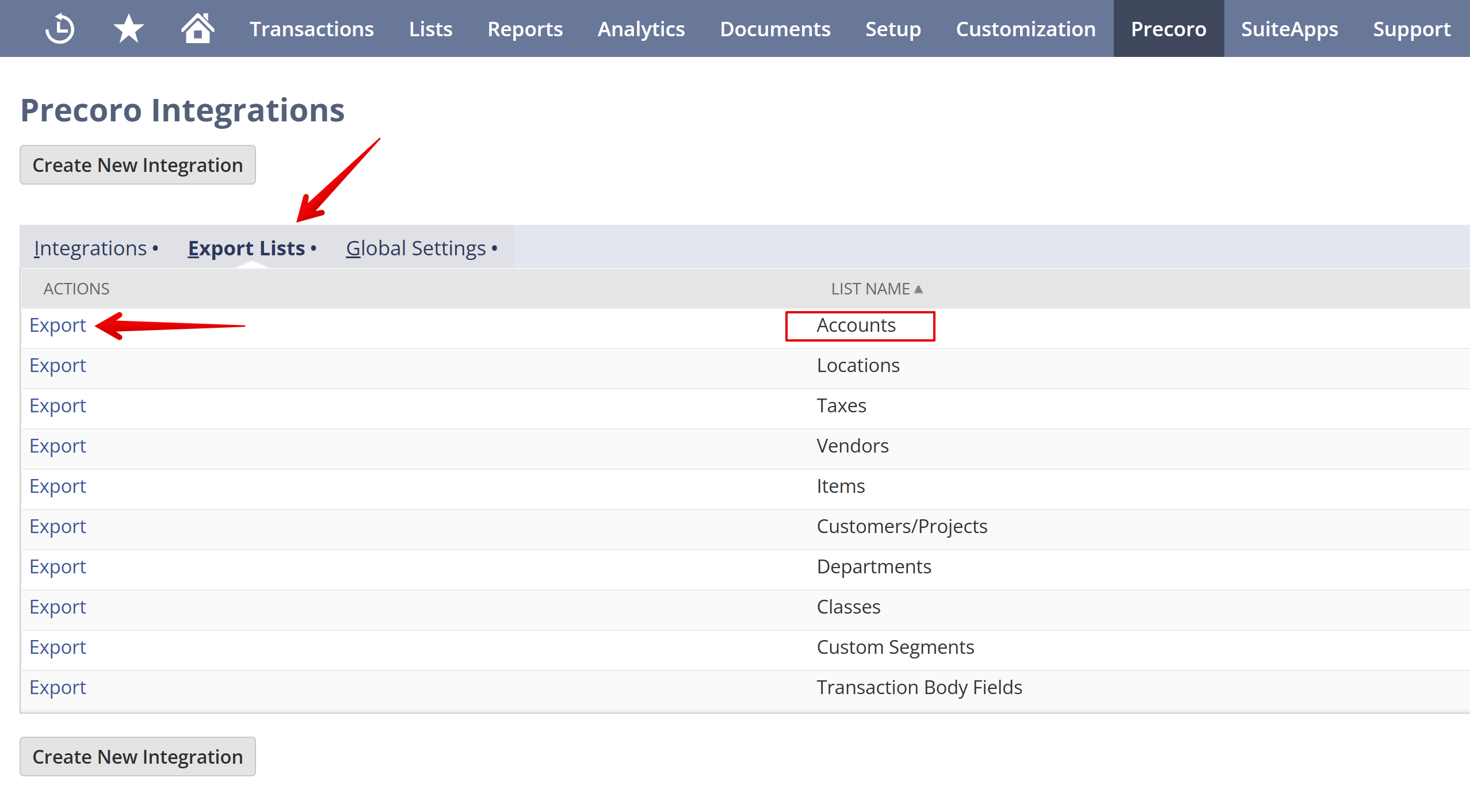Export the Items list
Viewport: 1470px width, 812px height.
tap(58, 487)
